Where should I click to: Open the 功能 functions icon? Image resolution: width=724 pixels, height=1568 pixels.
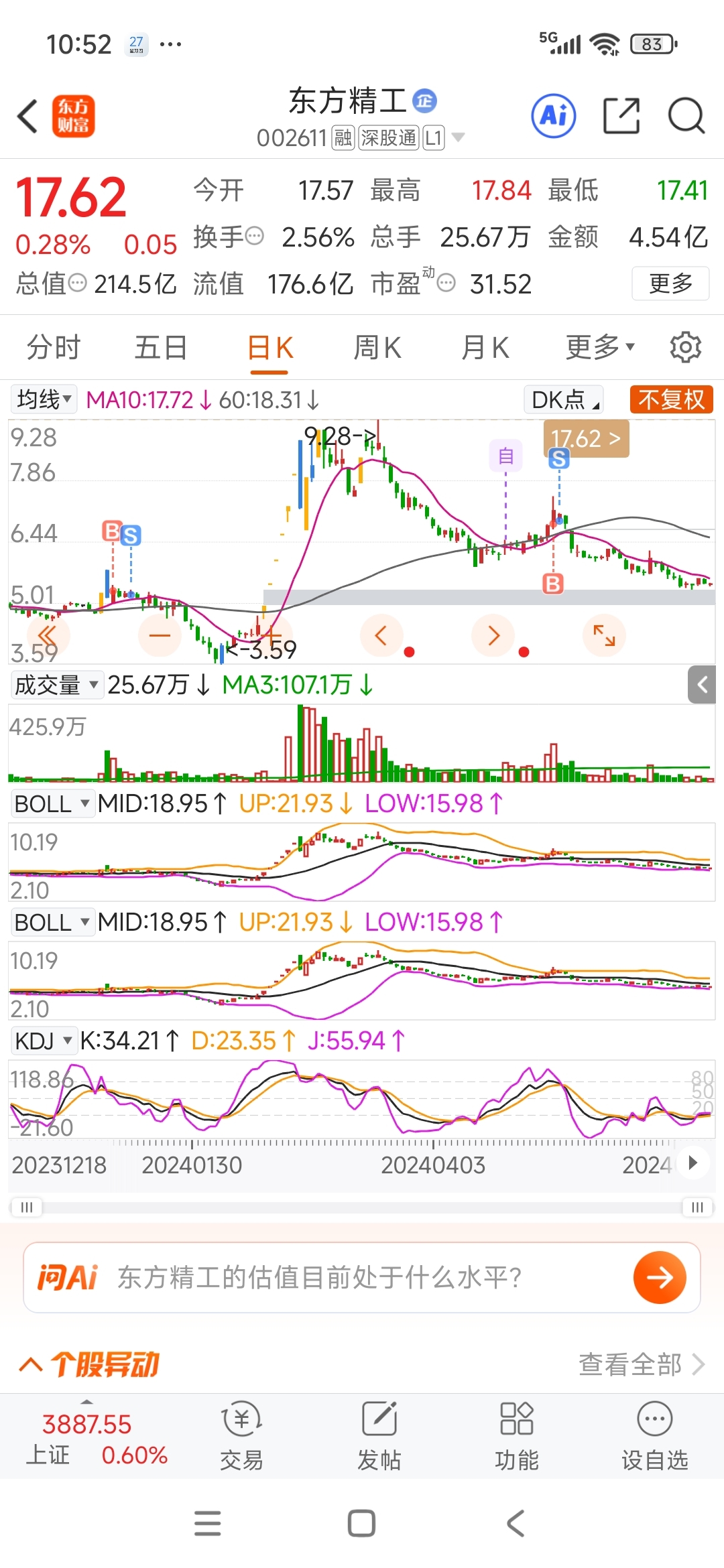517,1436
